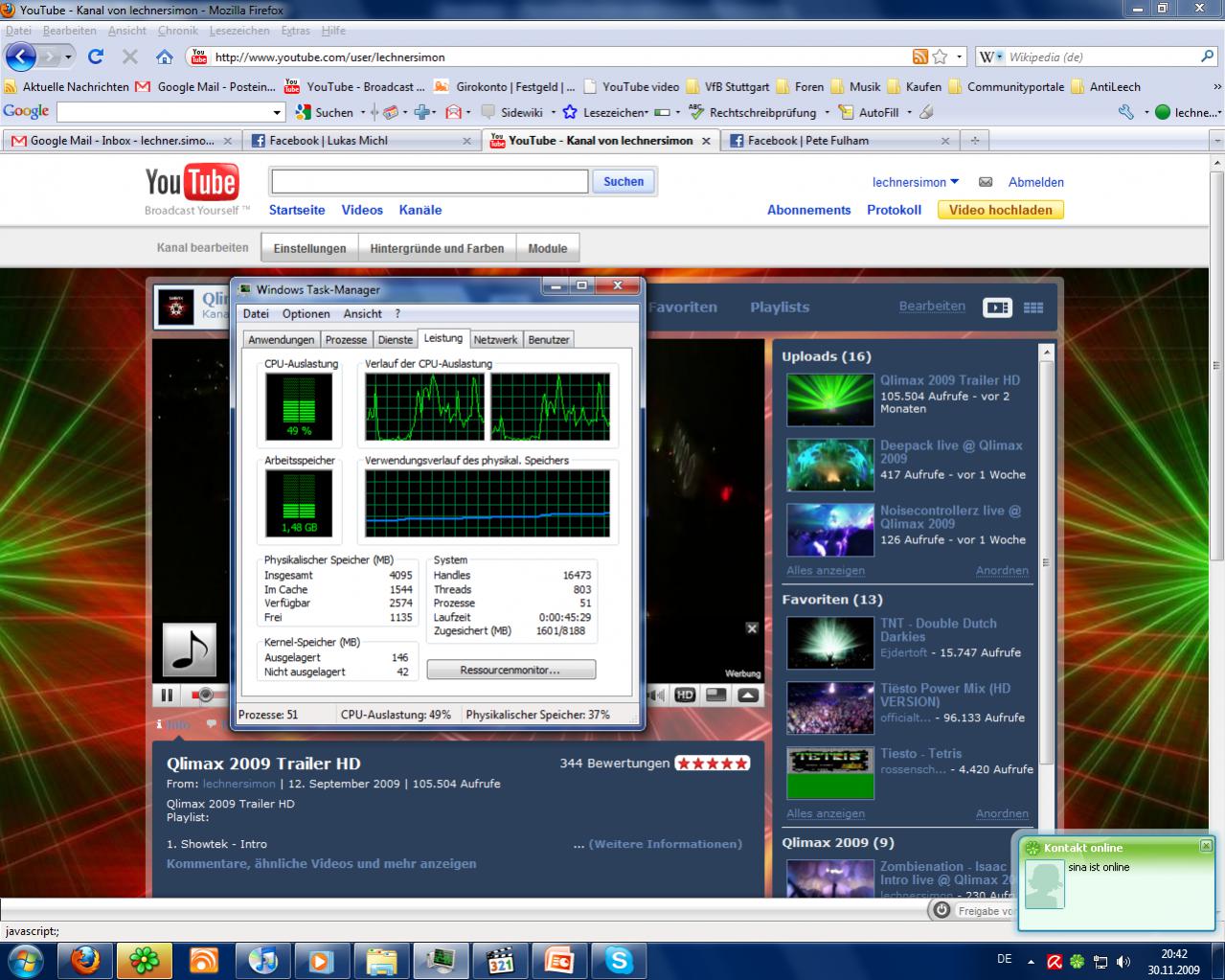Open bookmark star dropdown arrow
The height and width of the screenshot is (980, 1225).
point(959,57)
